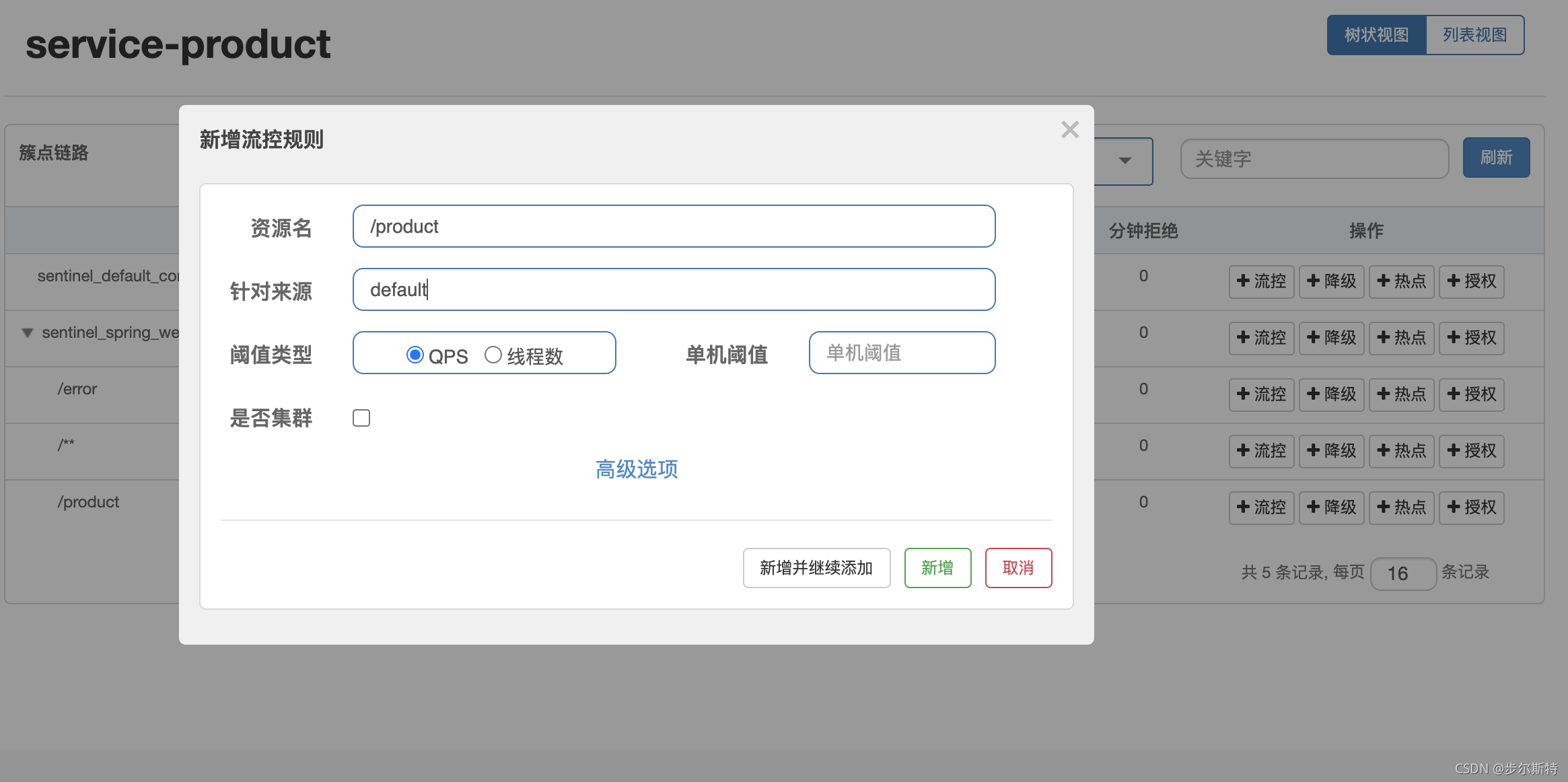Image resolution: width=1568 pixels, height=782 pixels.
Task: Click plus 授权 in the /** row
Action: pyautogui.click(x=1471, y=451)
